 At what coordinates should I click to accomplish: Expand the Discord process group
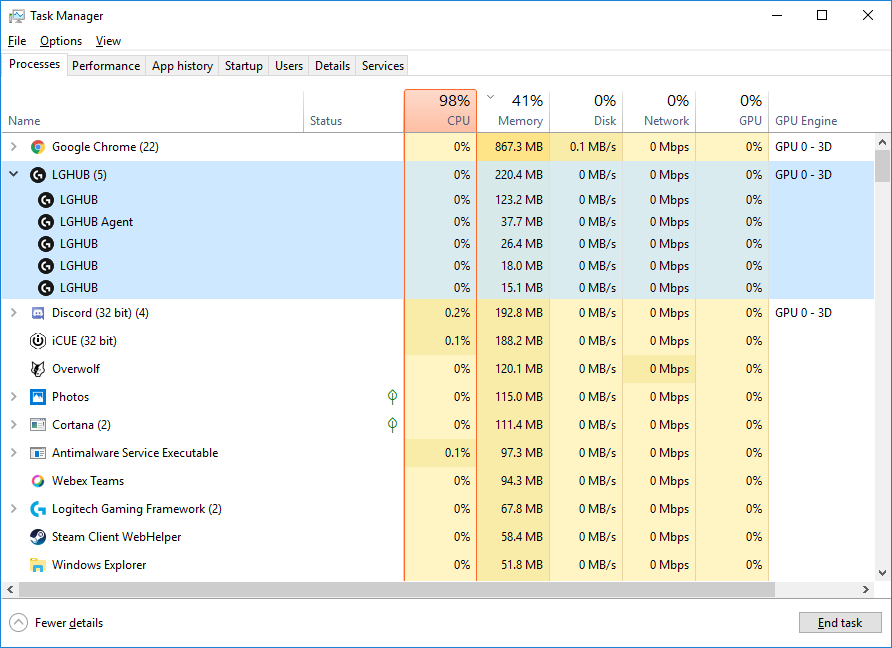pyautogui.click(x=13, y=313)
